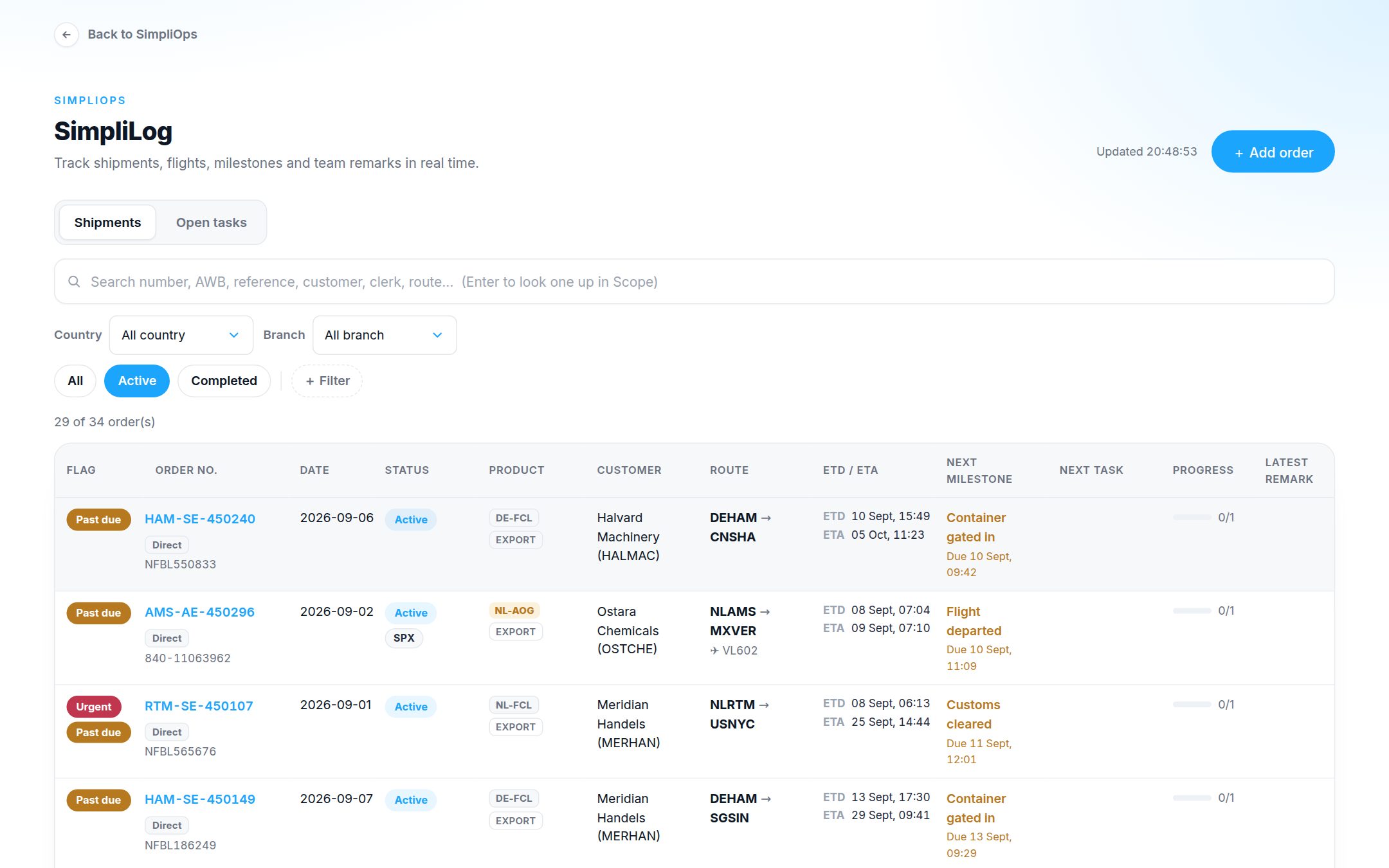1389x868 pixels.
Task: Click the NLRTM → USNYC route
Action: 740,714
